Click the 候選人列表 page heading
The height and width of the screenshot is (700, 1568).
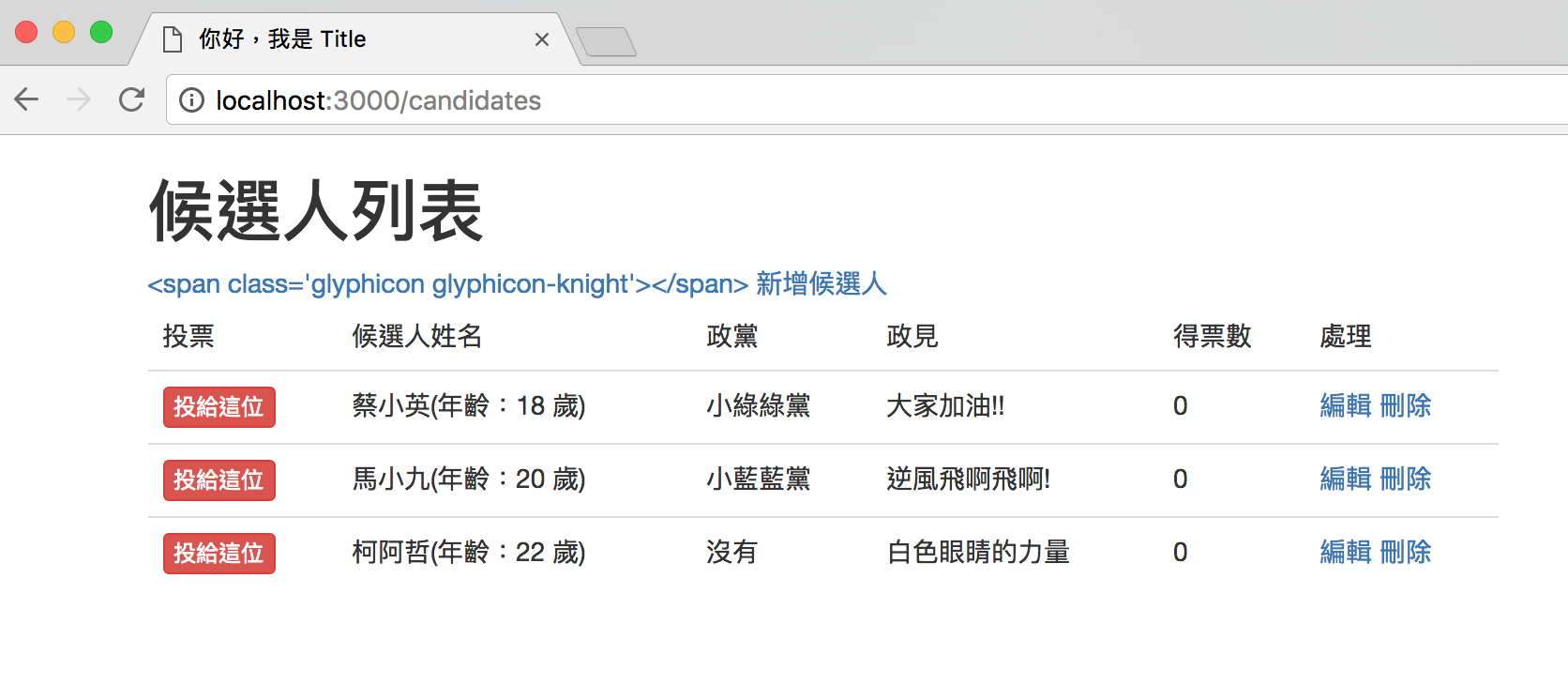point(315,211)
